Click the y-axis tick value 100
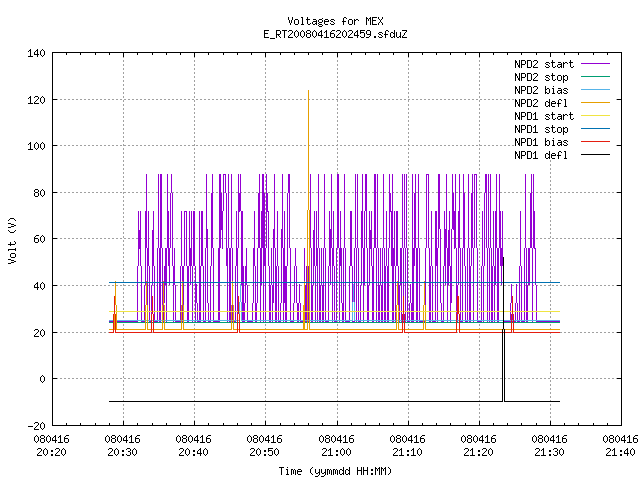This screenshot has height=480, width=640. point(36,146)
